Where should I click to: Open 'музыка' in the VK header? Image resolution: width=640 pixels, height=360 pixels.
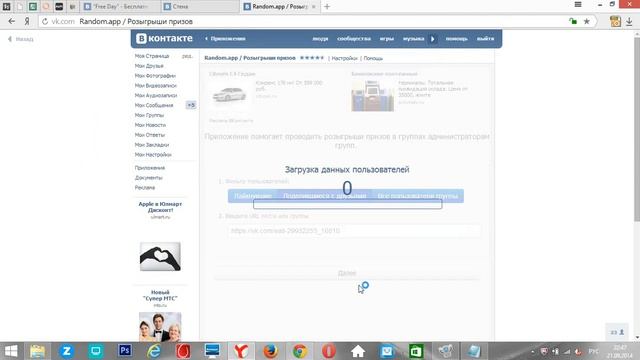point(413,39)
